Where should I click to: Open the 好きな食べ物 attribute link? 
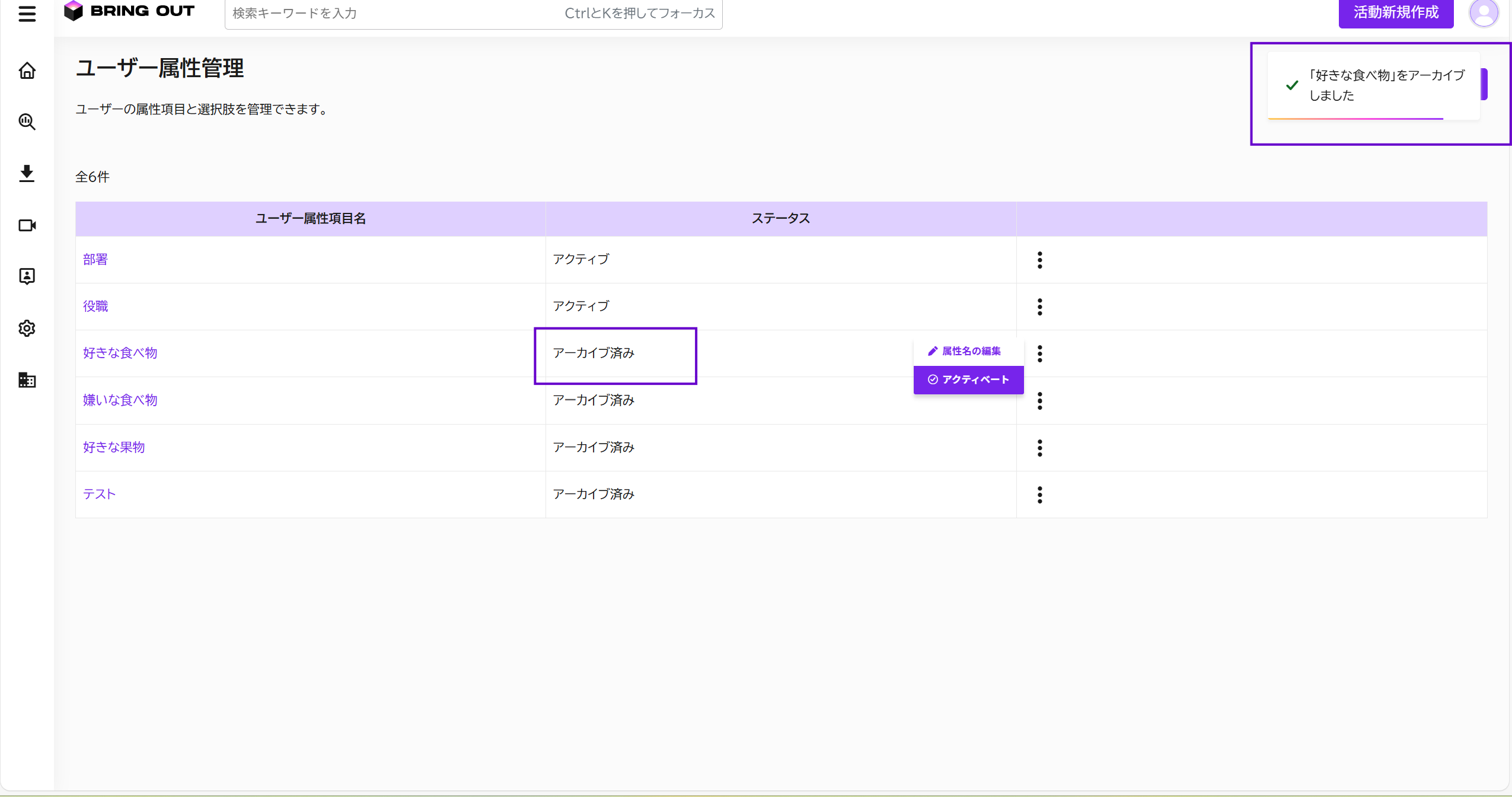pyautogui.click(x=120, y=353)
